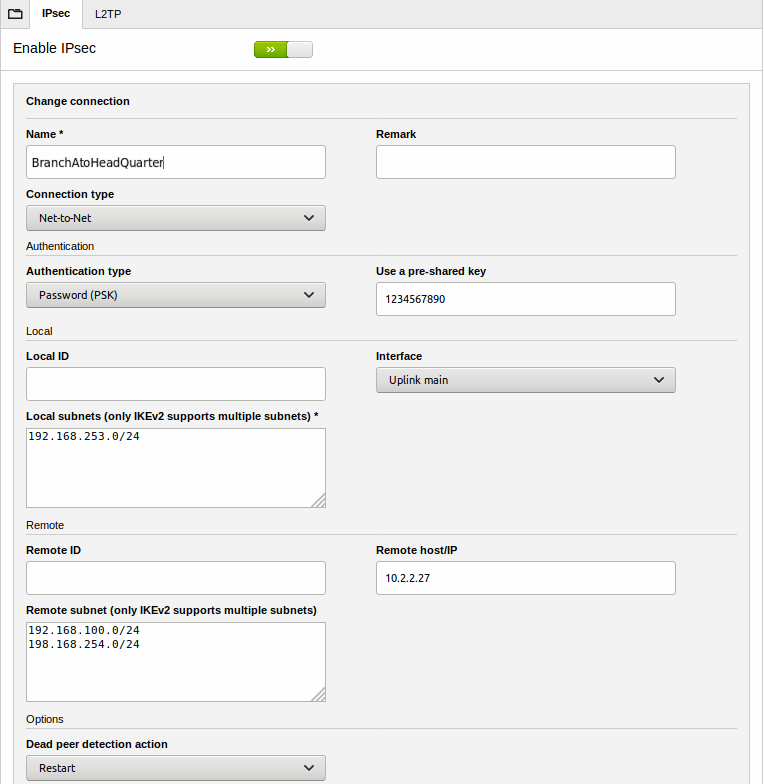The width and height of the screenshot is (764, 784).
Task: Select the IPsec tab
Action: pos(56,14)
